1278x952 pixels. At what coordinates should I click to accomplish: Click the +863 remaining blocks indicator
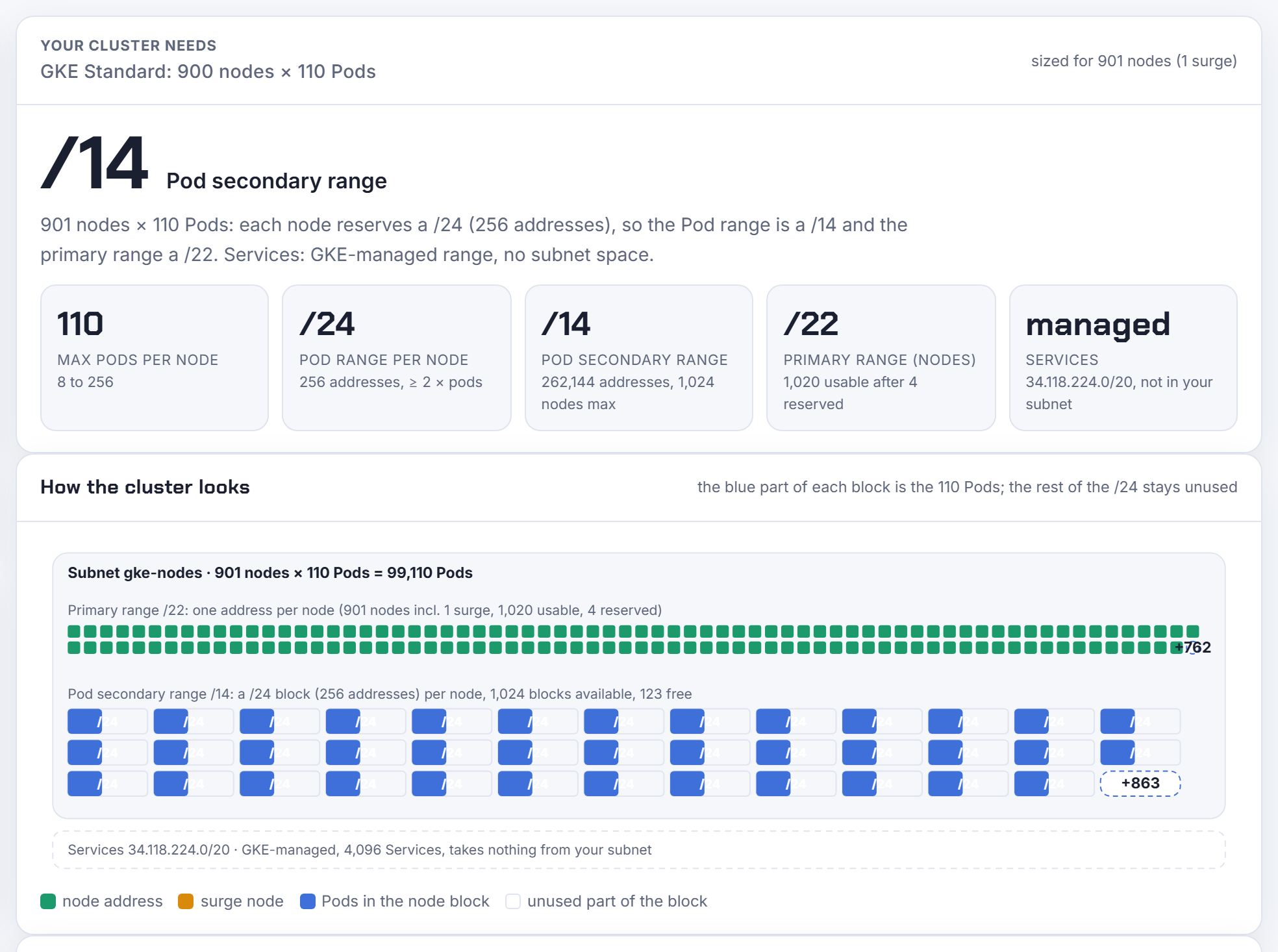pos(1140,783)
